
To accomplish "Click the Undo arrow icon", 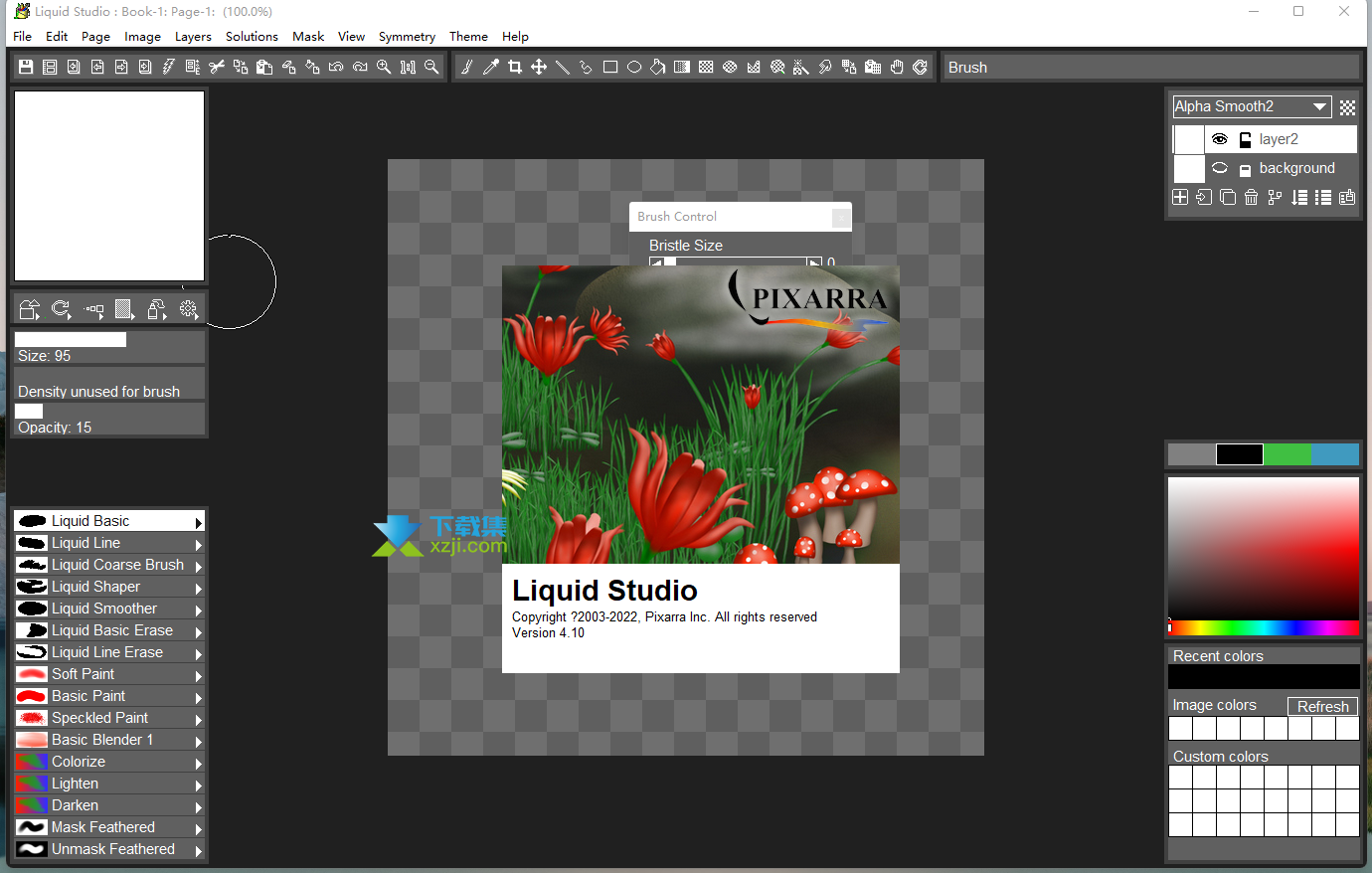I will coord(336,67).
